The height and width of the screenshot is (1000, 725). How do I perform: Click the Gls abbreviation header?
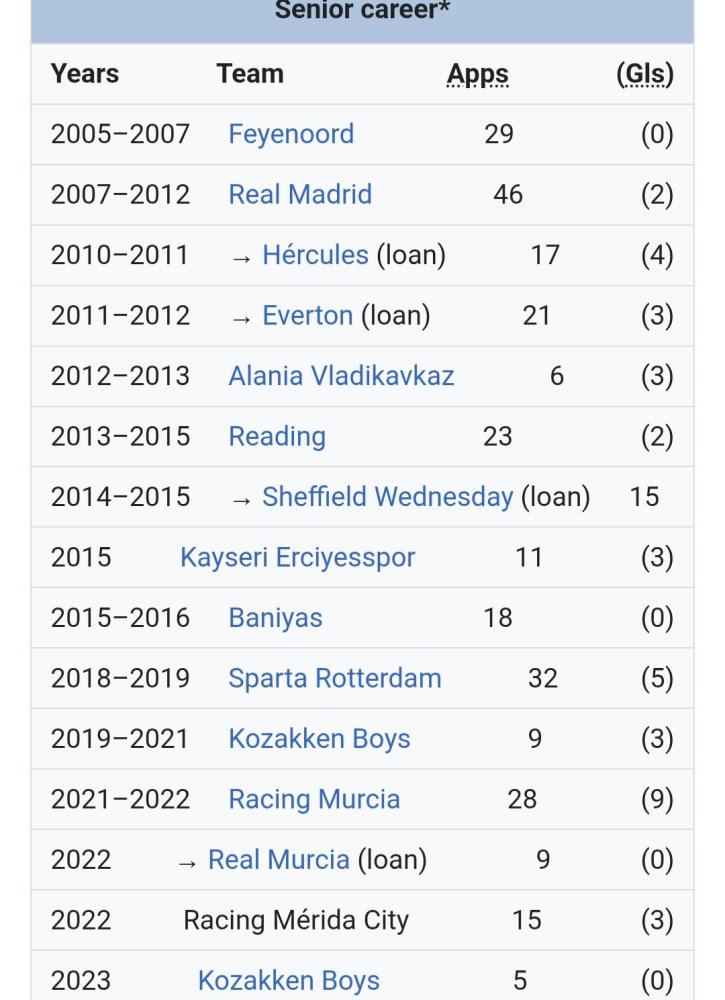point(645,74)
